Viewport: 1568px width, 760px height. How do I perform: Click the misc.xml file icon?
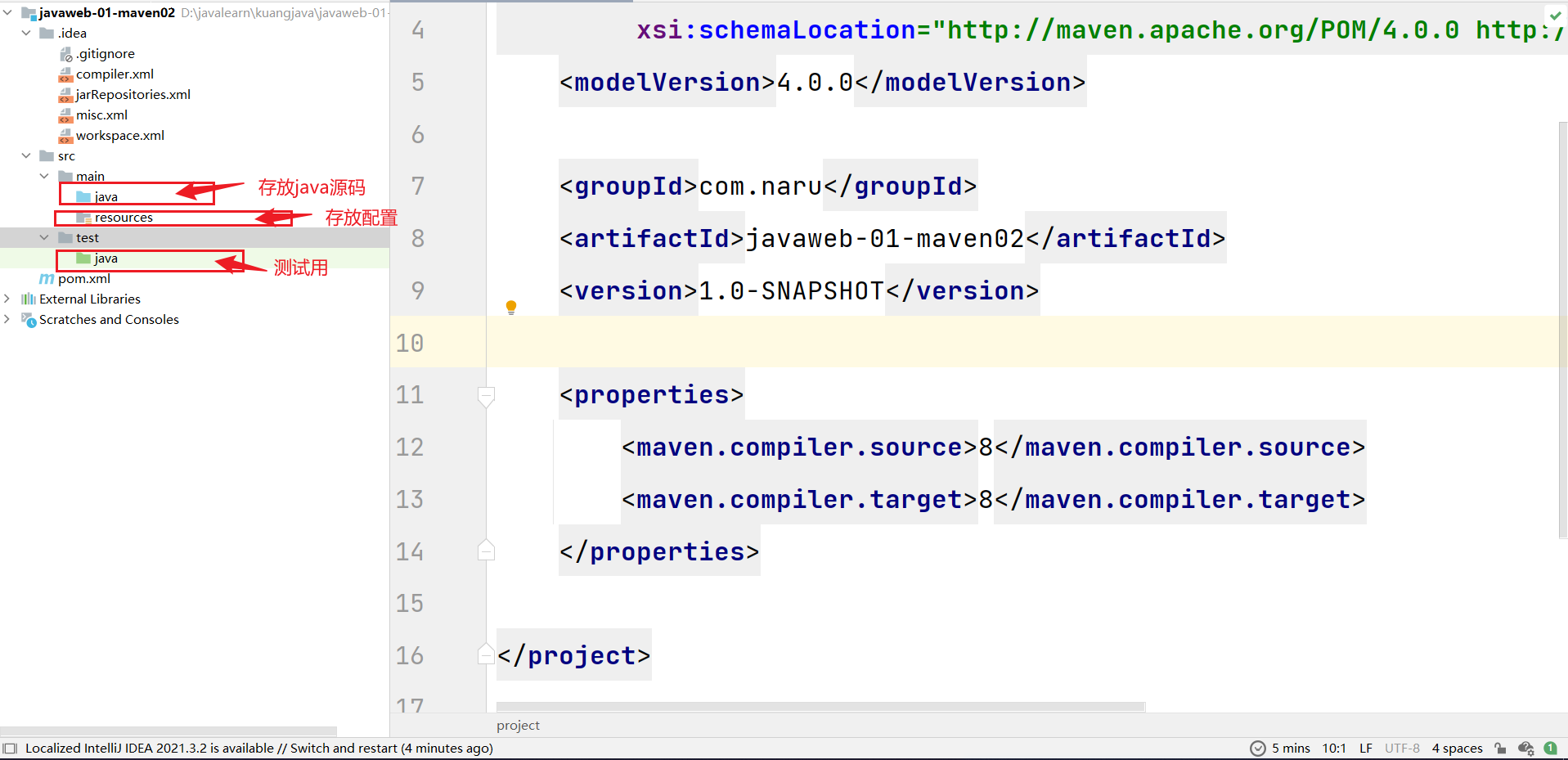[x=66, y=115]
